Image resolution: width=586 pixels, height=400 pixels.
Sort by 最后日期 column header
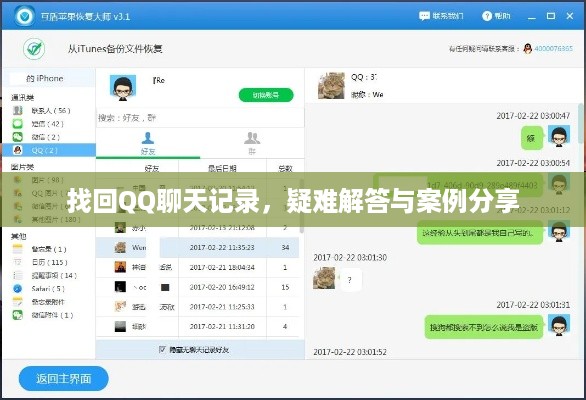222,168
